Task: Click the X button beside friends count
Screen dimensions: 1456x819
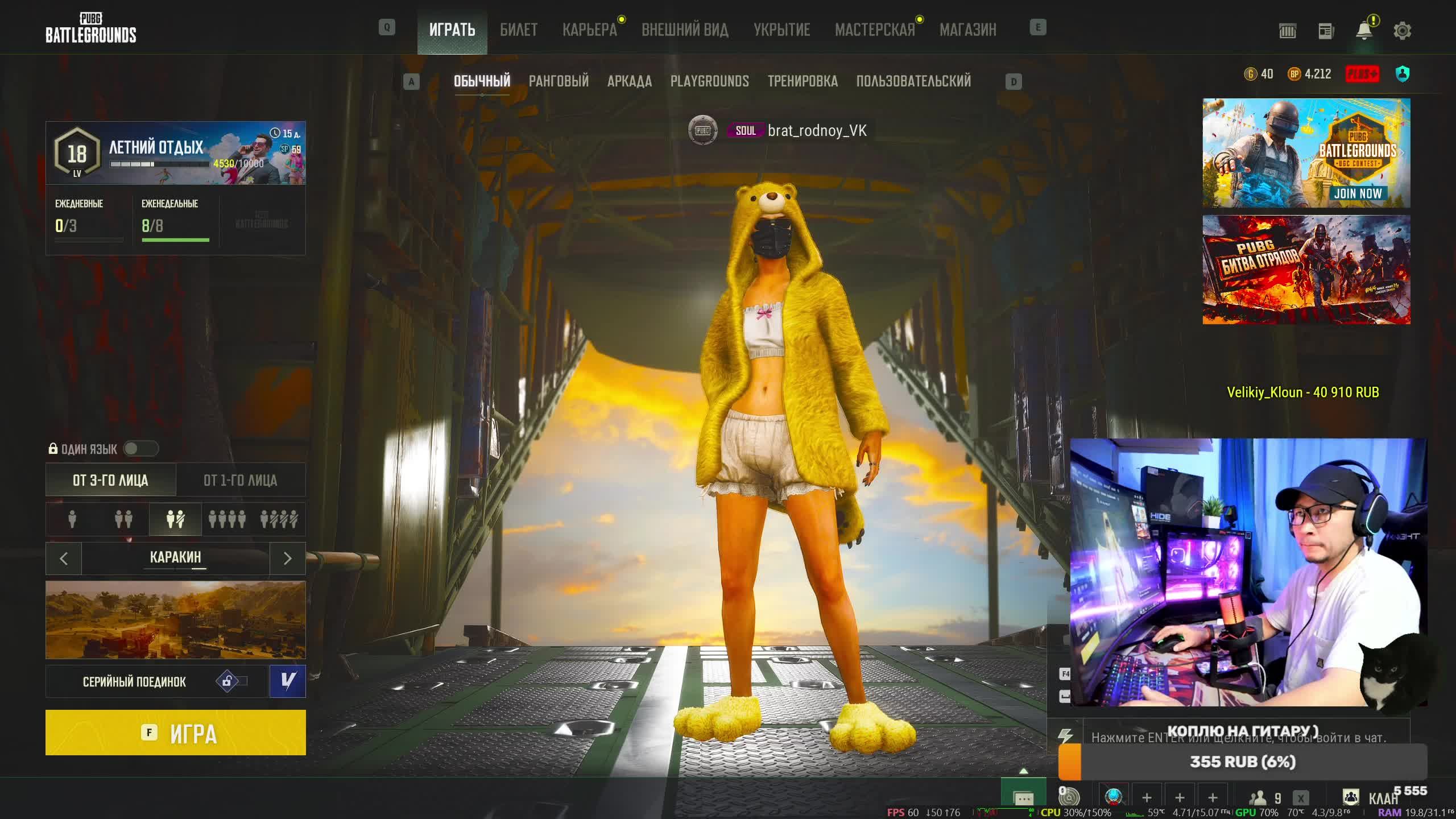Action: [1301, 799]
